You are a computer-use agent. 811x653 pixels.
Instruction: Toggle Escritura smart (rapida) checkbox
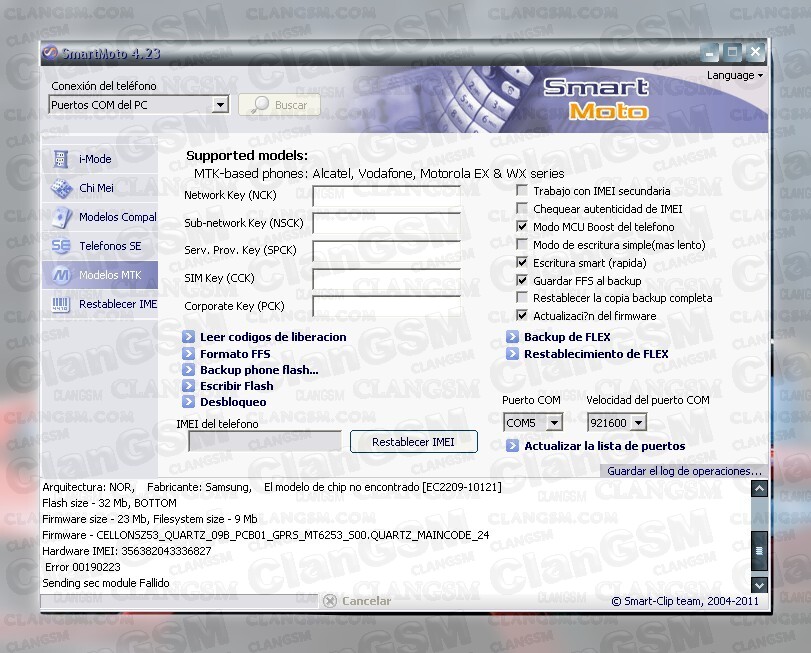(x=522, y=263)
